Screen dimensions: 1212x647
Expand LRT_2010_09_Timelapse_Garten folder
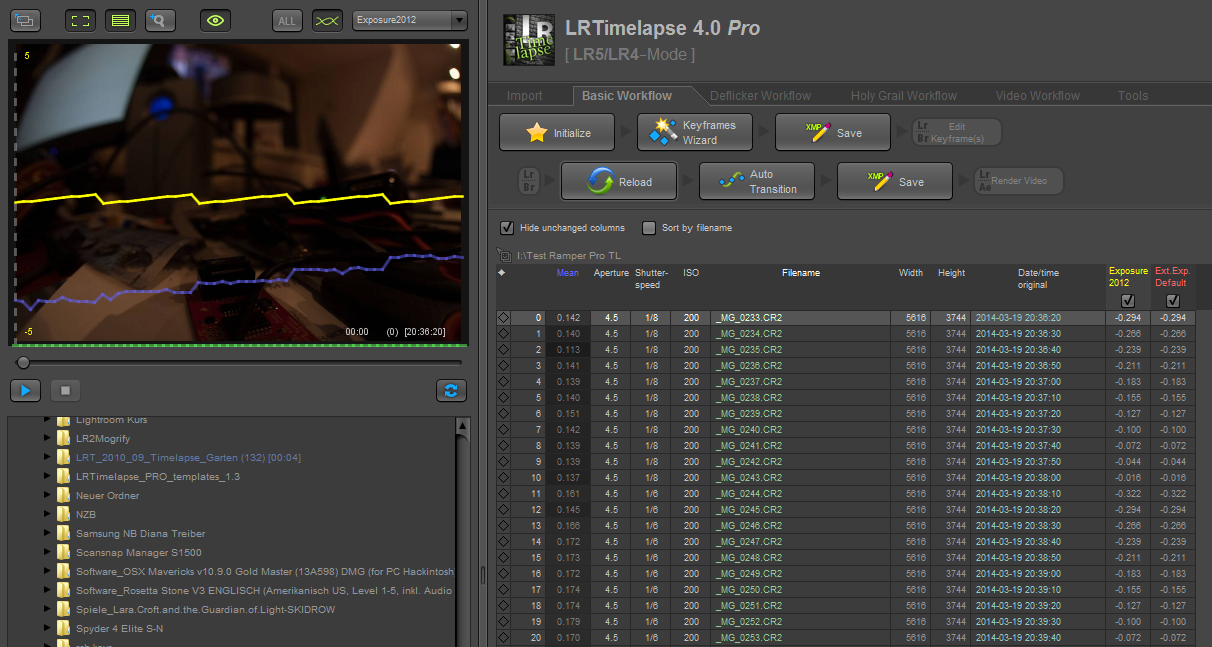point(46,457)
